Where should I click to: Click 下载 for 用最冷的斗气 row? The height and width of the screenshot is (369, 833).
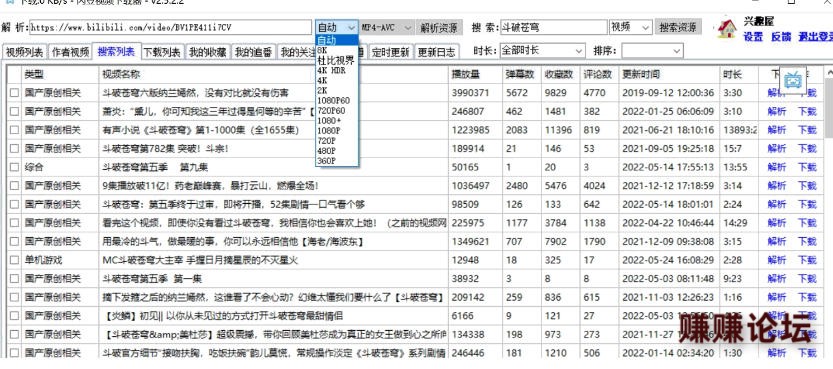(x=807, y=242)
